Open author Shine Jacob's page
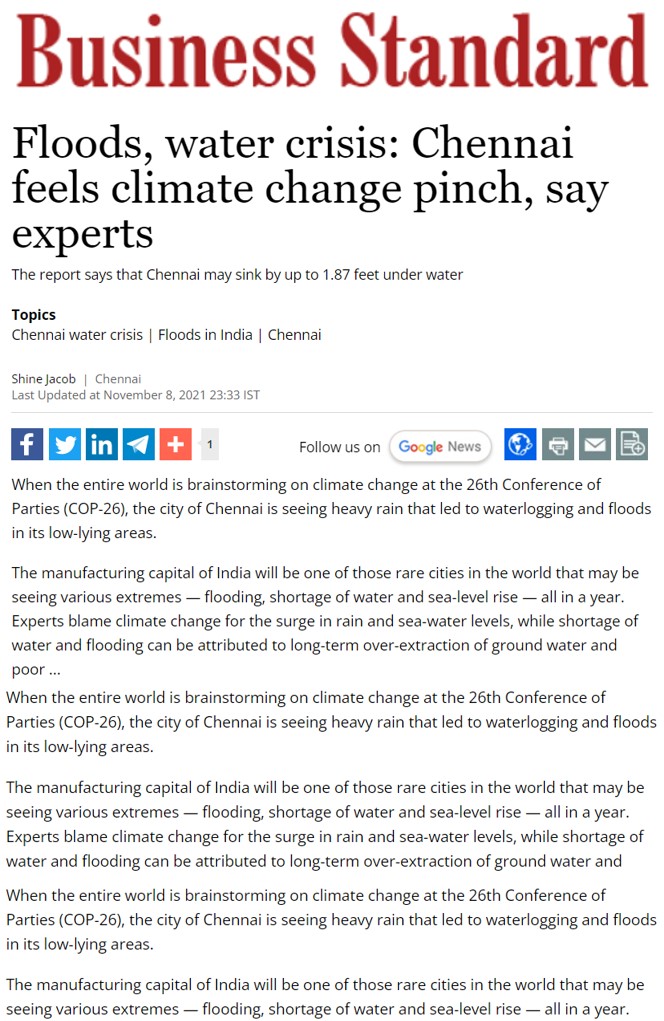This screenshot has height=1021, width=664. point(44,379)
